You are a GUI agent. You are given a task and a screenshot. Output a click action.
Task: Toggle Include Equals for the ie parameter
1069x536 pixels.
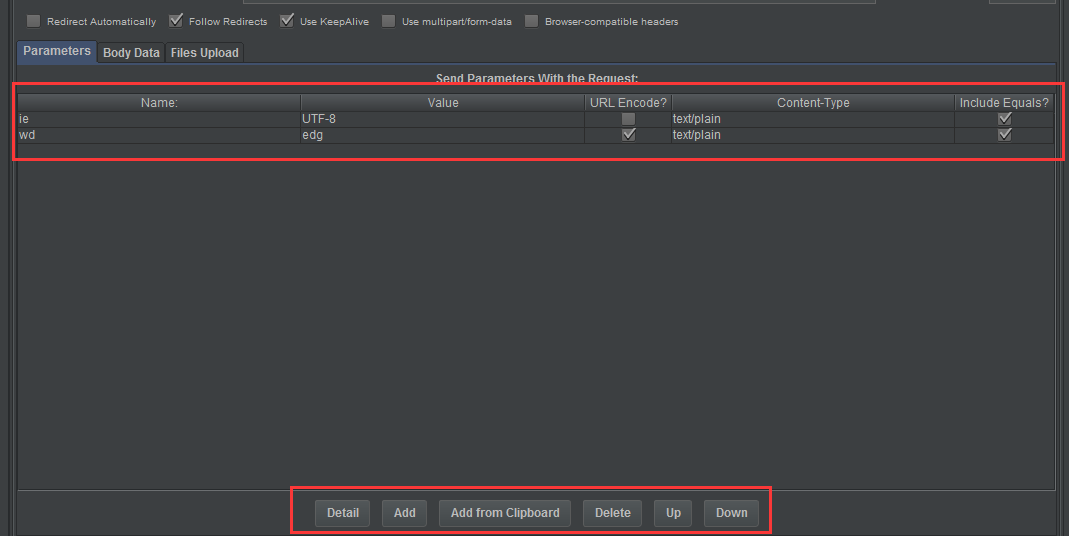pos(1004,119)
